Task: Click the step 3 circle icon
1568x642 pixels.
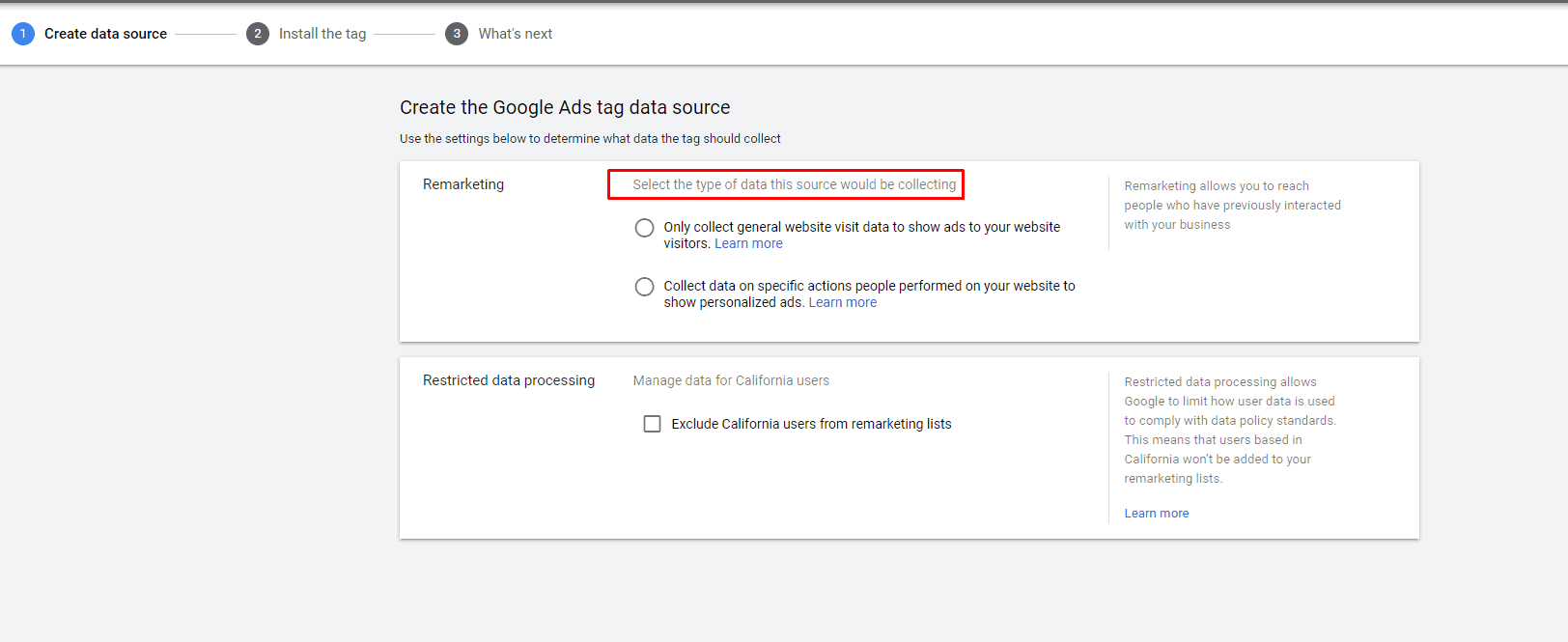Action: [457, 34]
